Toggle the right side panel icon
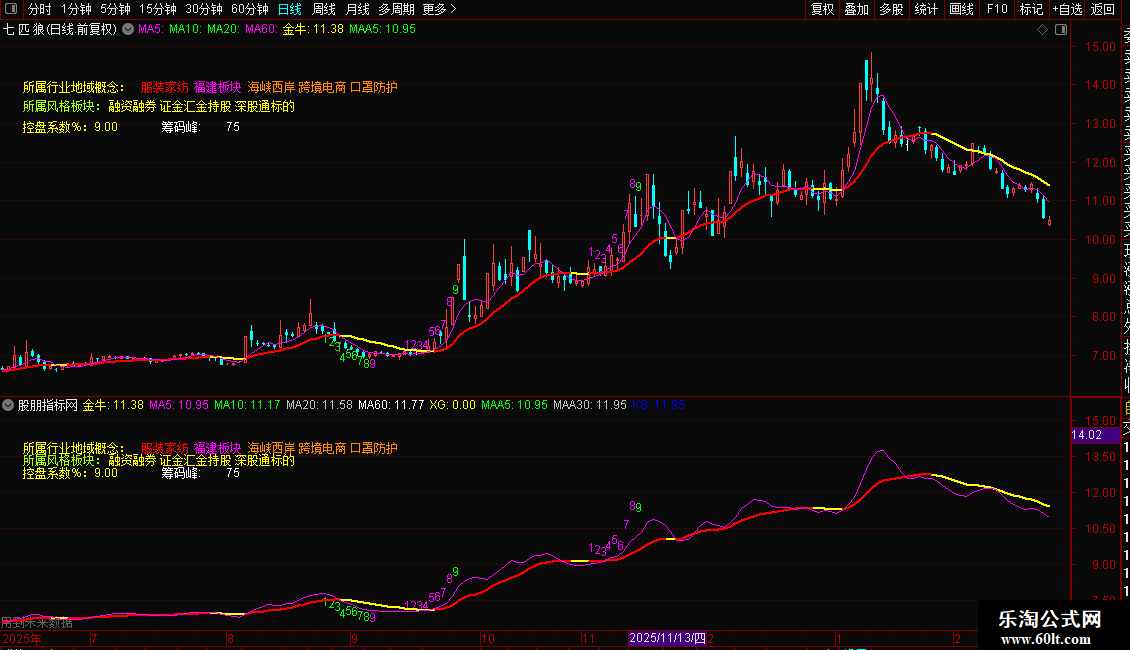Viewport: 1130px width, 650px height. pyautogui.click(x=1060, y=29)
